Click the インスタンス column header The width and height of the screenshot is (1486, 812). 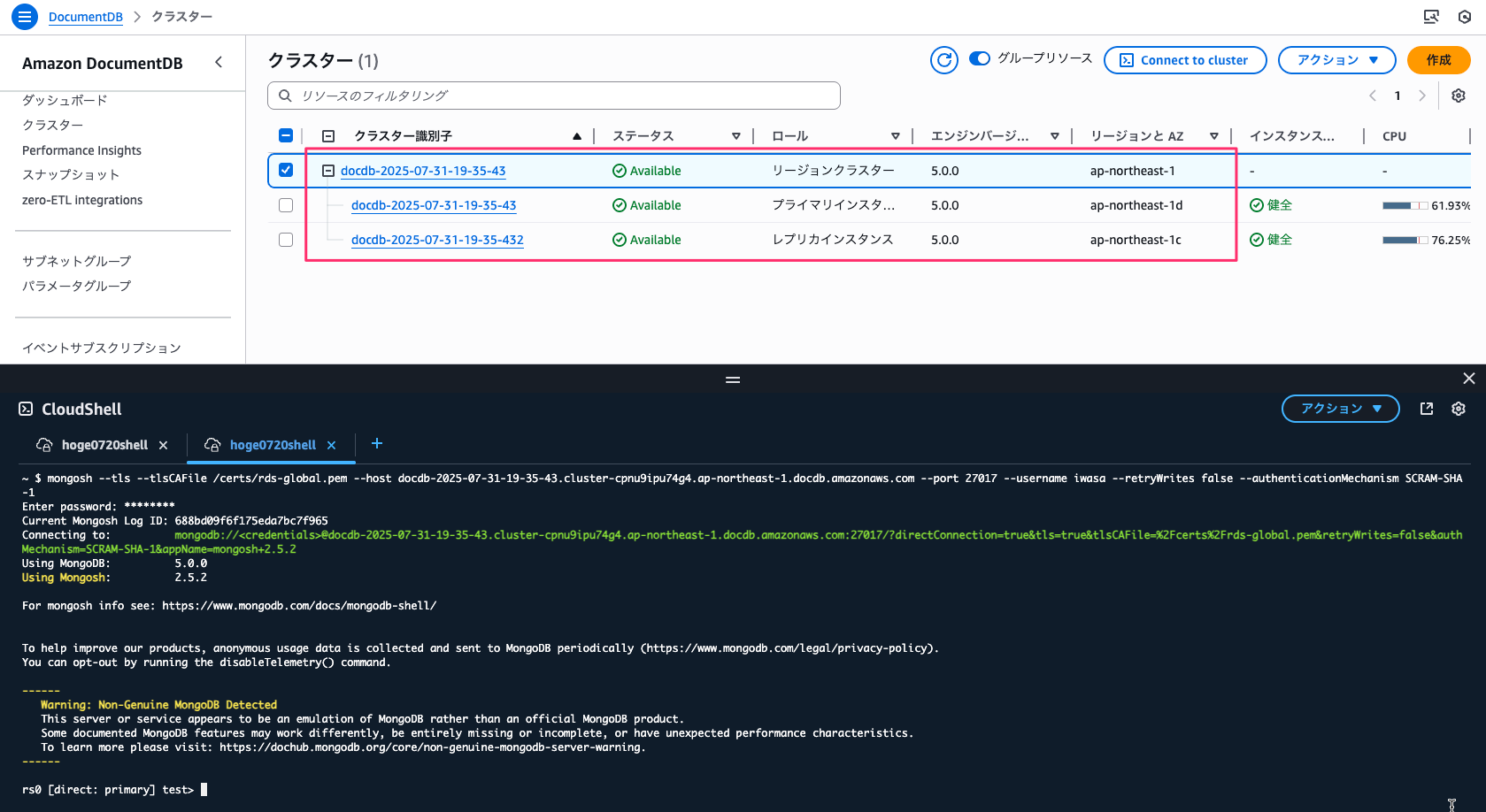(x=1292, y=136)
